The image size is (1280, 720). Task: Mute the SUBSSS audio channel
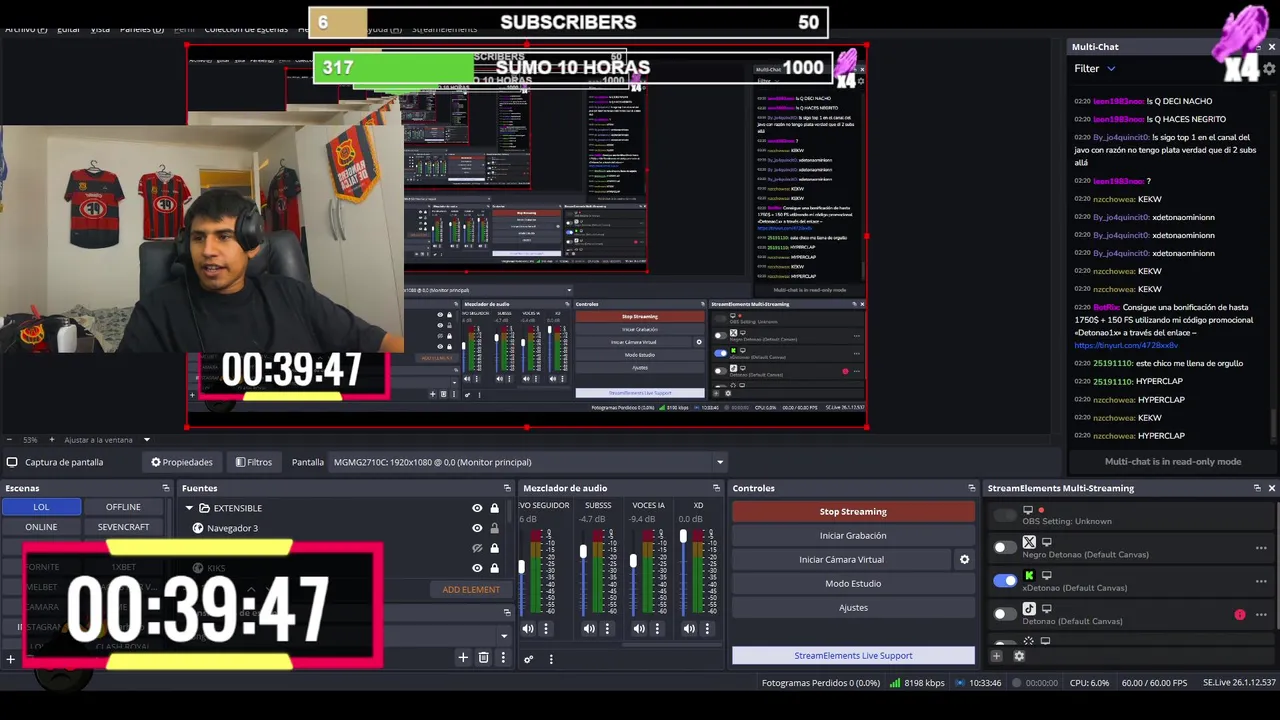[x=589, y=629]
